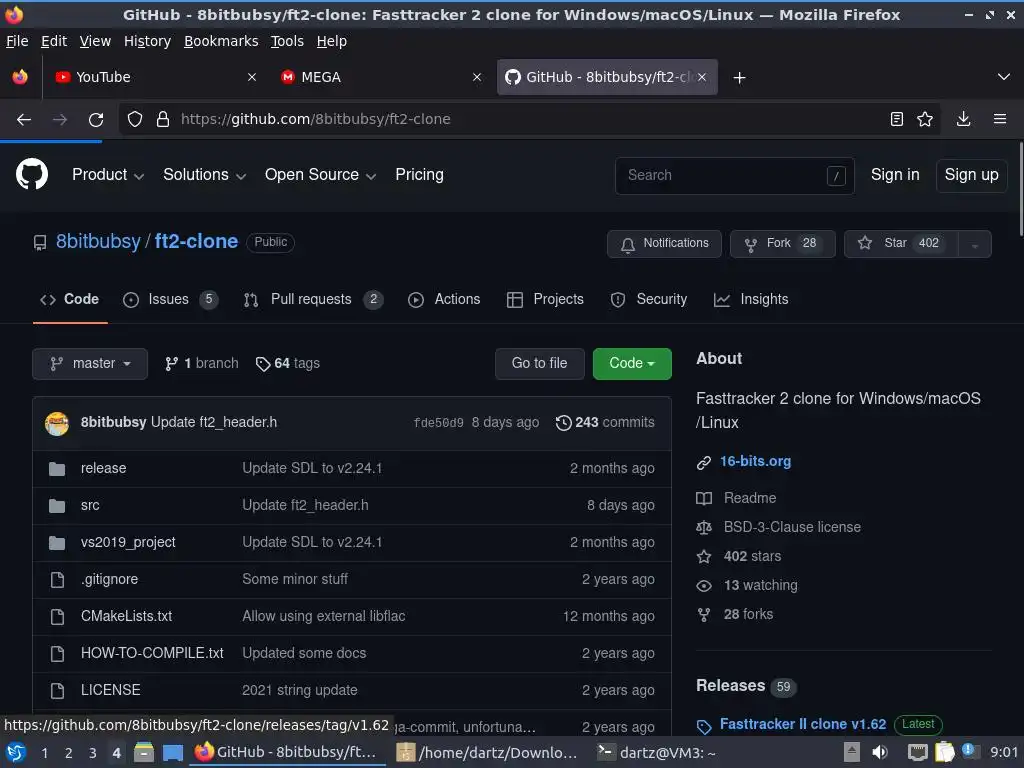Viewport: 1024px width, 768px height.
Task: Open the Actions repository tab
Action: (x=444, y=300)
